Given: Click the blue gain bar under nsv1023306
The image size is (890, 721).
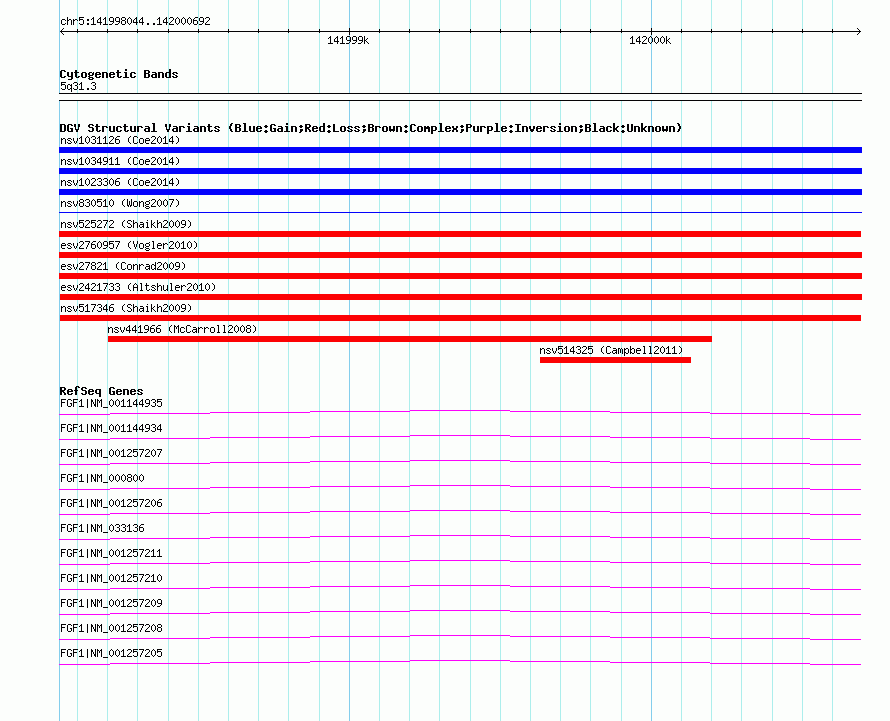Looking at the screenshot, I should [x=460, y=192].
